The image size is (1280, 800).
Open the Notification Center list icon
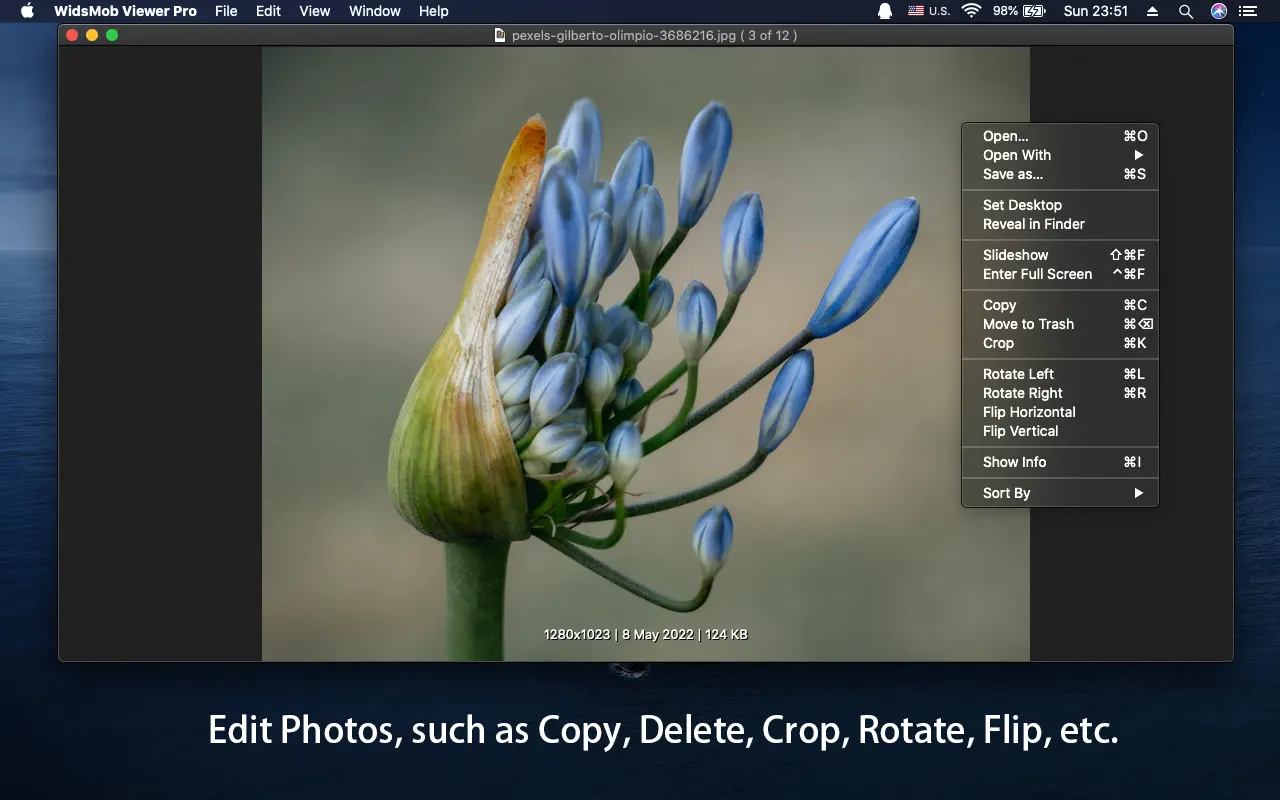(x=1248, y=11)
